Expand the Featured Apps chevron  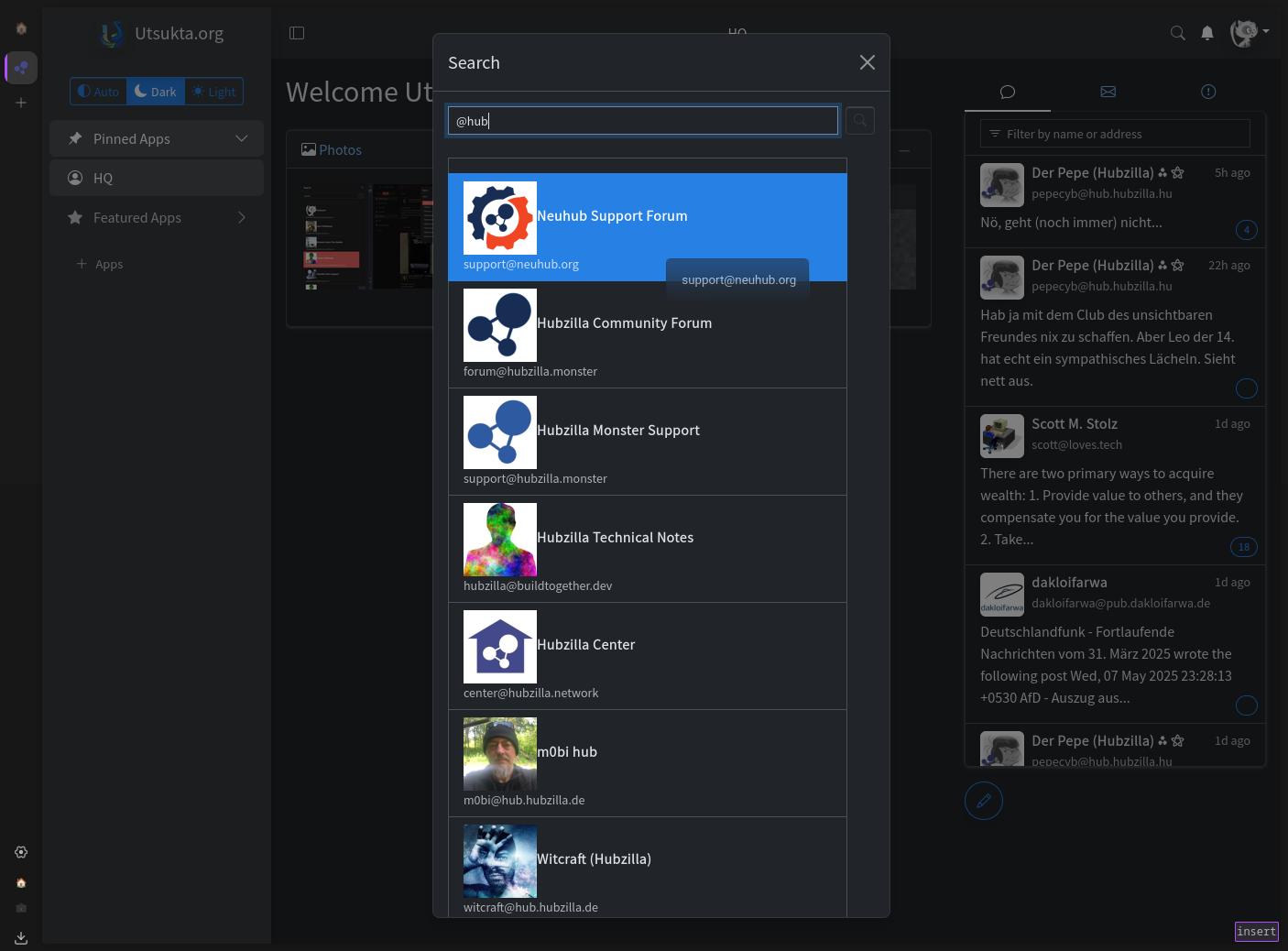242,217
